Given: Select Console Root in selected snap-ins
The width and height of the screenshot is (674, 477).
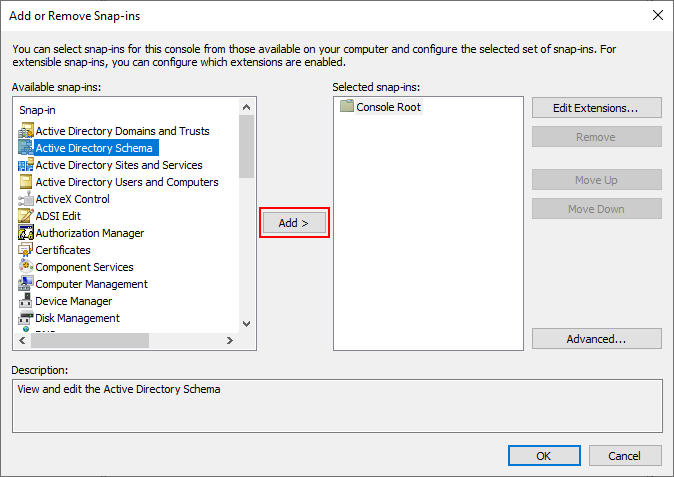Looking at the screenshot, I should click(x=389, y=107).
